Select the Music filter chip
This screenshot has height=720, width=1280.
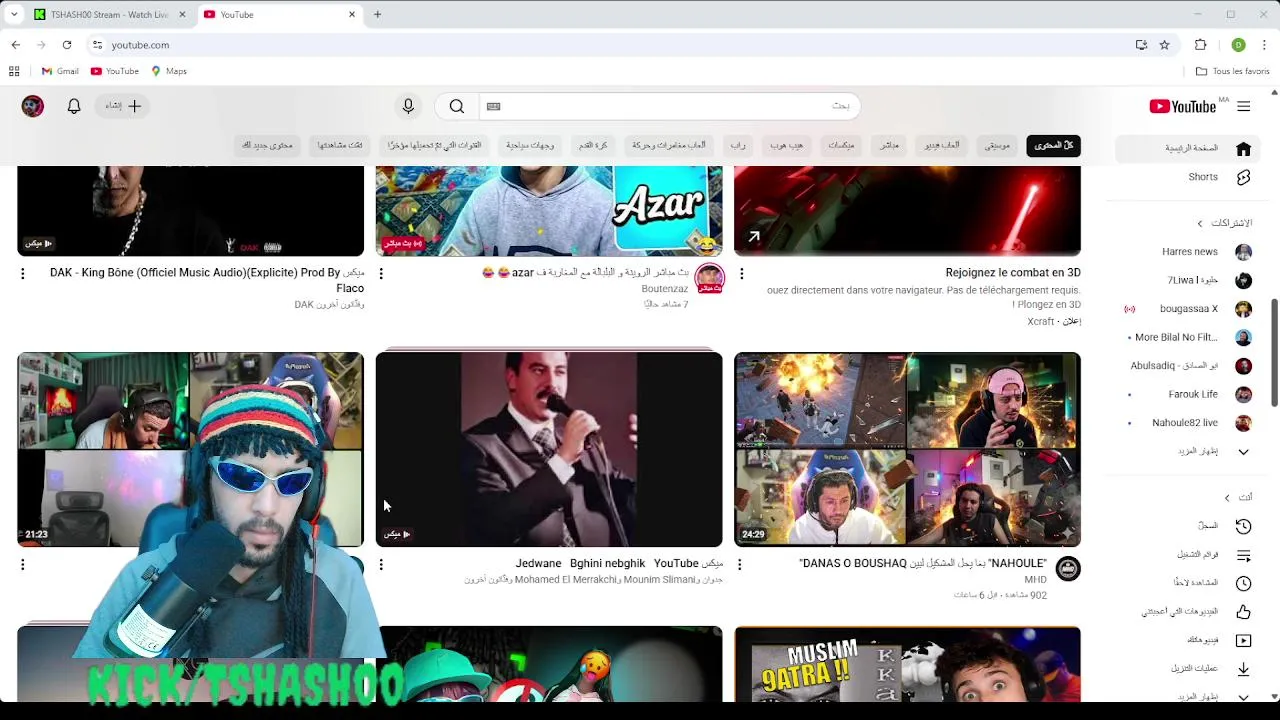click(997, 145)
